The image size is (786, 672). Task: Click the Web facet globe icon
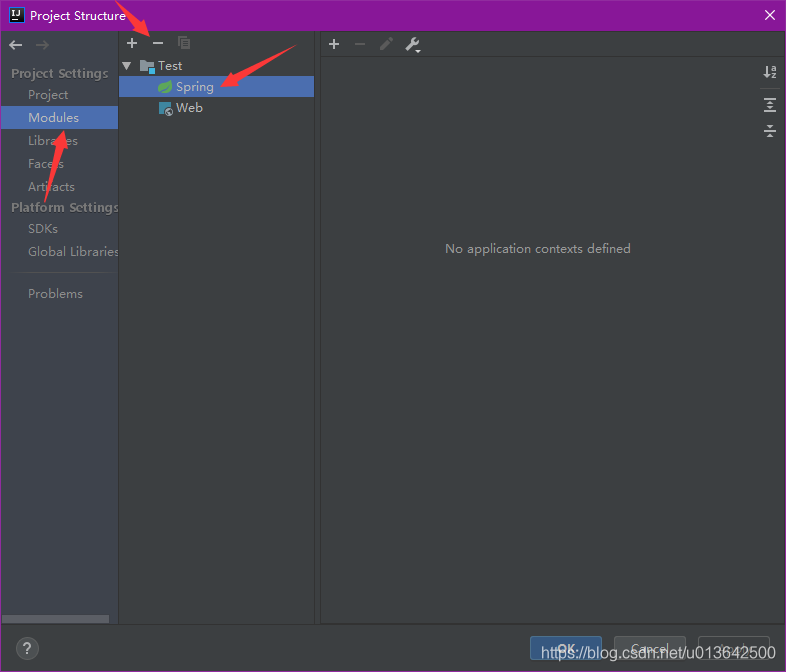(165, 108)
